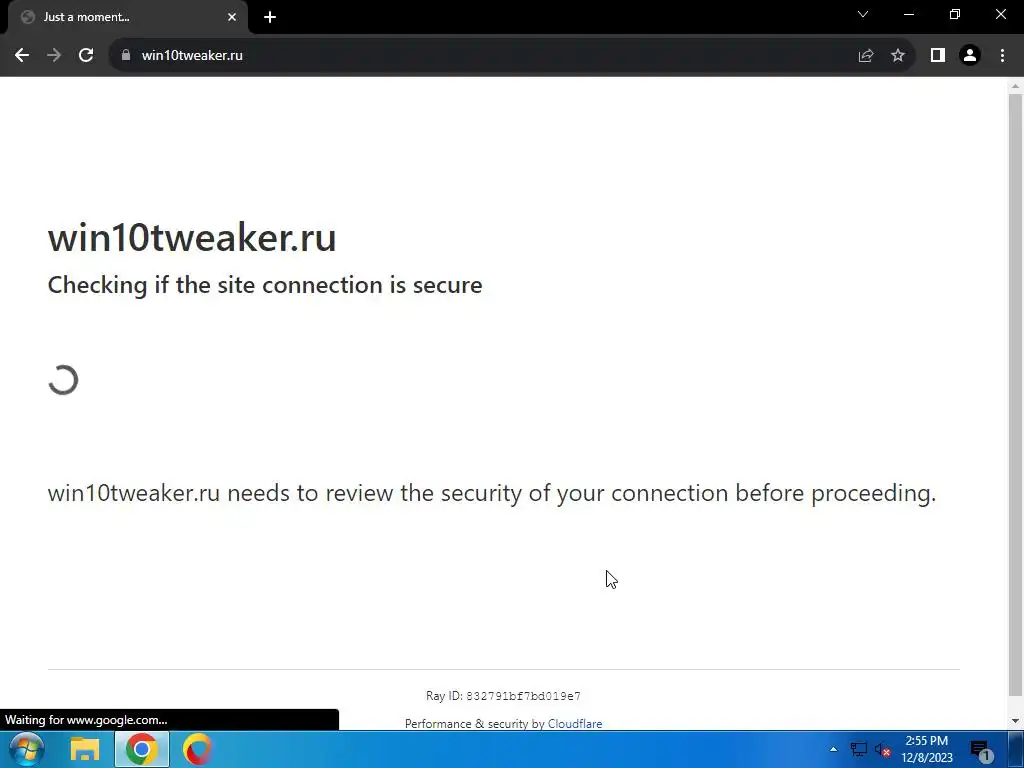
Task: Open a new tab with the plus button
Action: [x=270, y=17]
